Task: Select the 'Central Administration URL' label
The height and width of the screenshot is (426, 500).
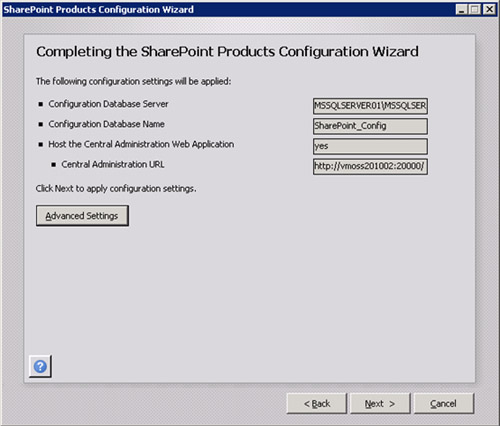Action: tap(113, 164)
